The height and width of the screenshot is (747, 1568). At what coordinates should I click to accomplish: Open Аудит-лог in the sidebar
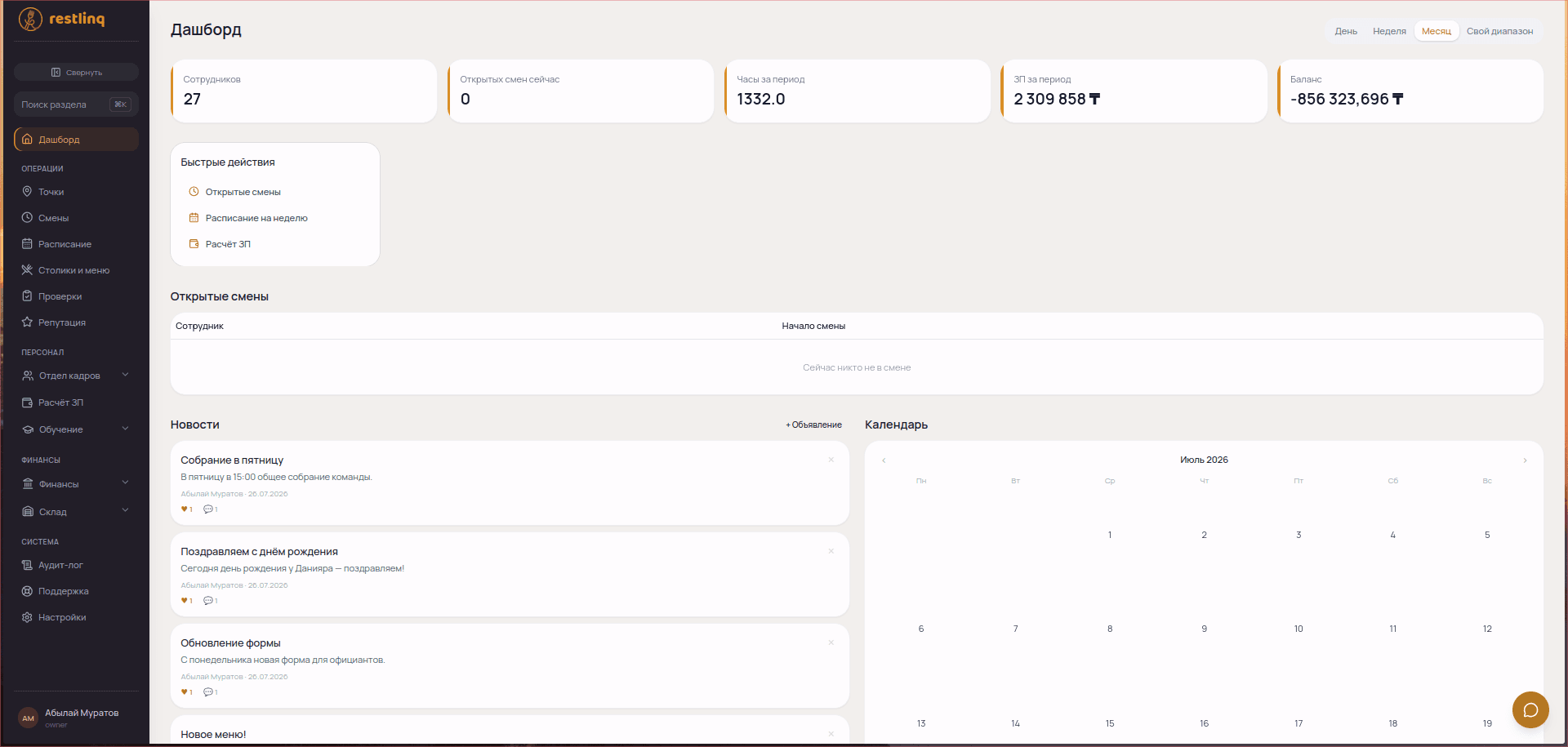pyautogui.click(x=76, y=565)
